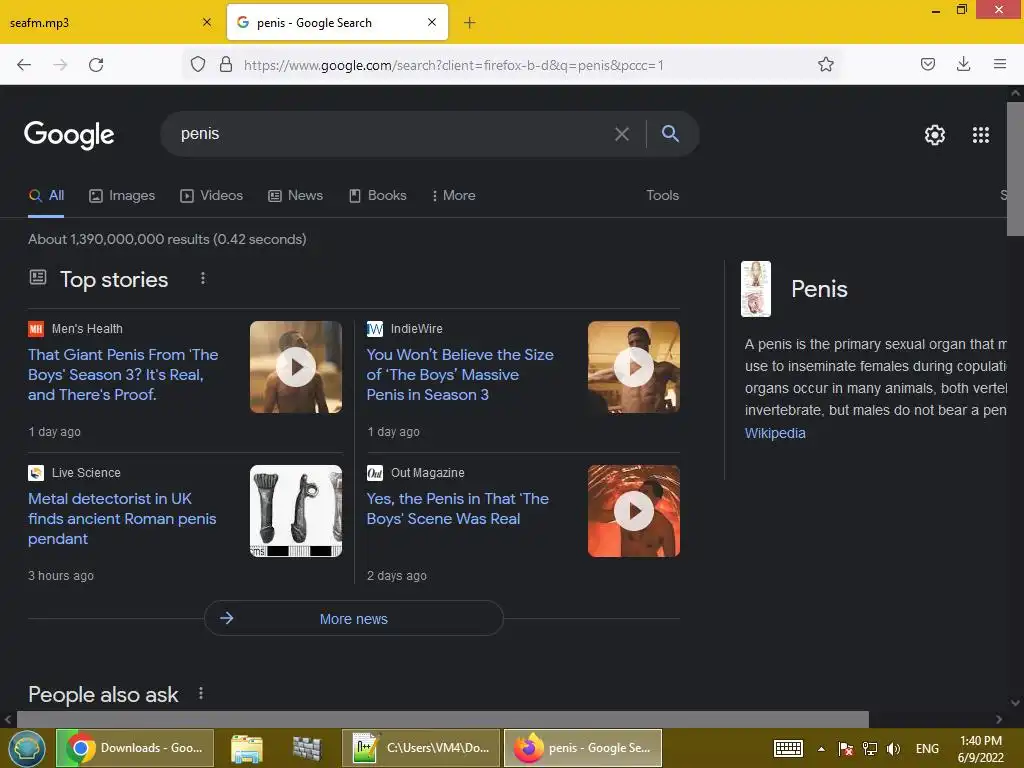Open the Wikipedia link in knowledge panel

pos(775,433)
